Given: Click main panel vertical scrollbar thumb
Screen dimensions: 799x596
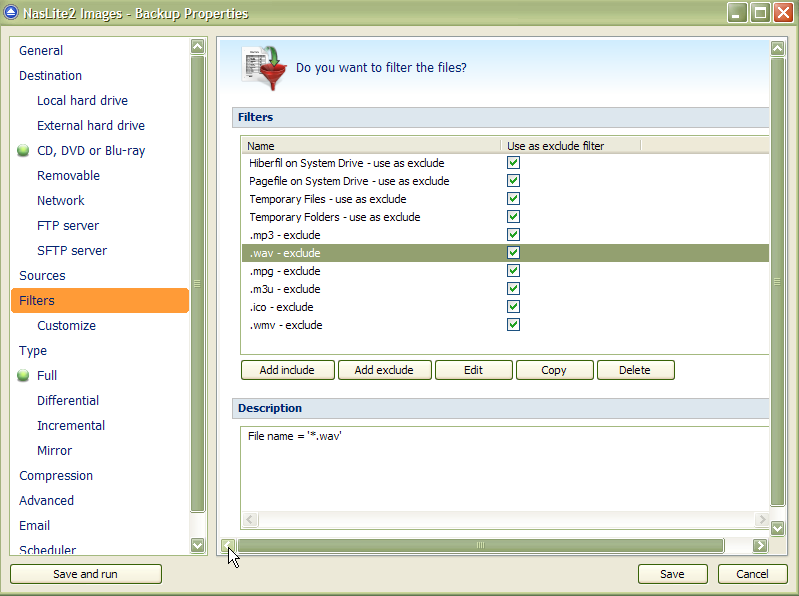Looking at the screenshot, I should [x=777, y=282].
